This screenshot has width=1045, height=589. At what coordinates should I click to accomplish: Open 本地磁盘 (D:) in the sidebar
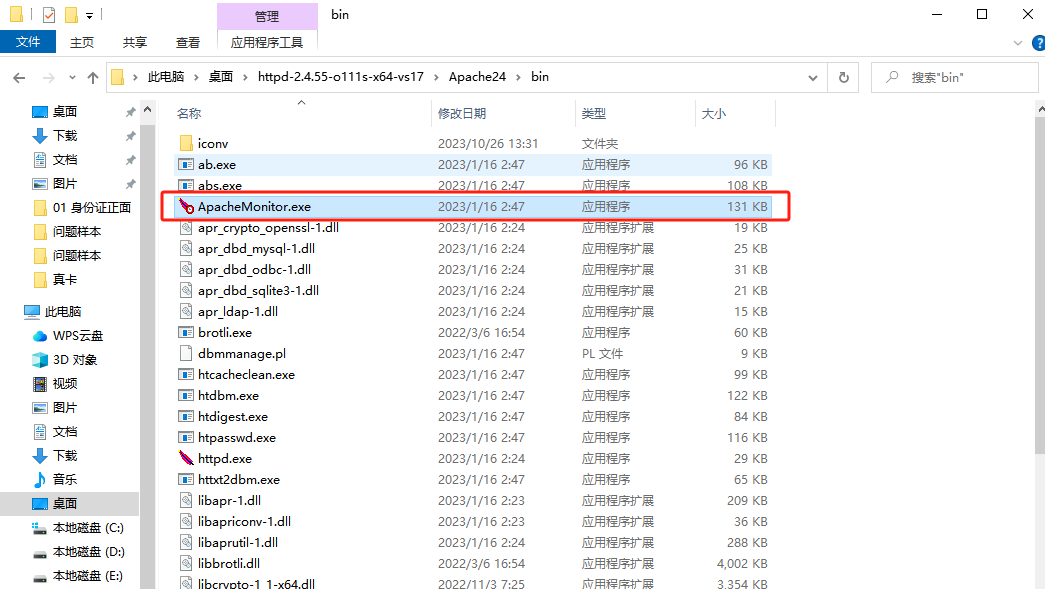(89, 552)
